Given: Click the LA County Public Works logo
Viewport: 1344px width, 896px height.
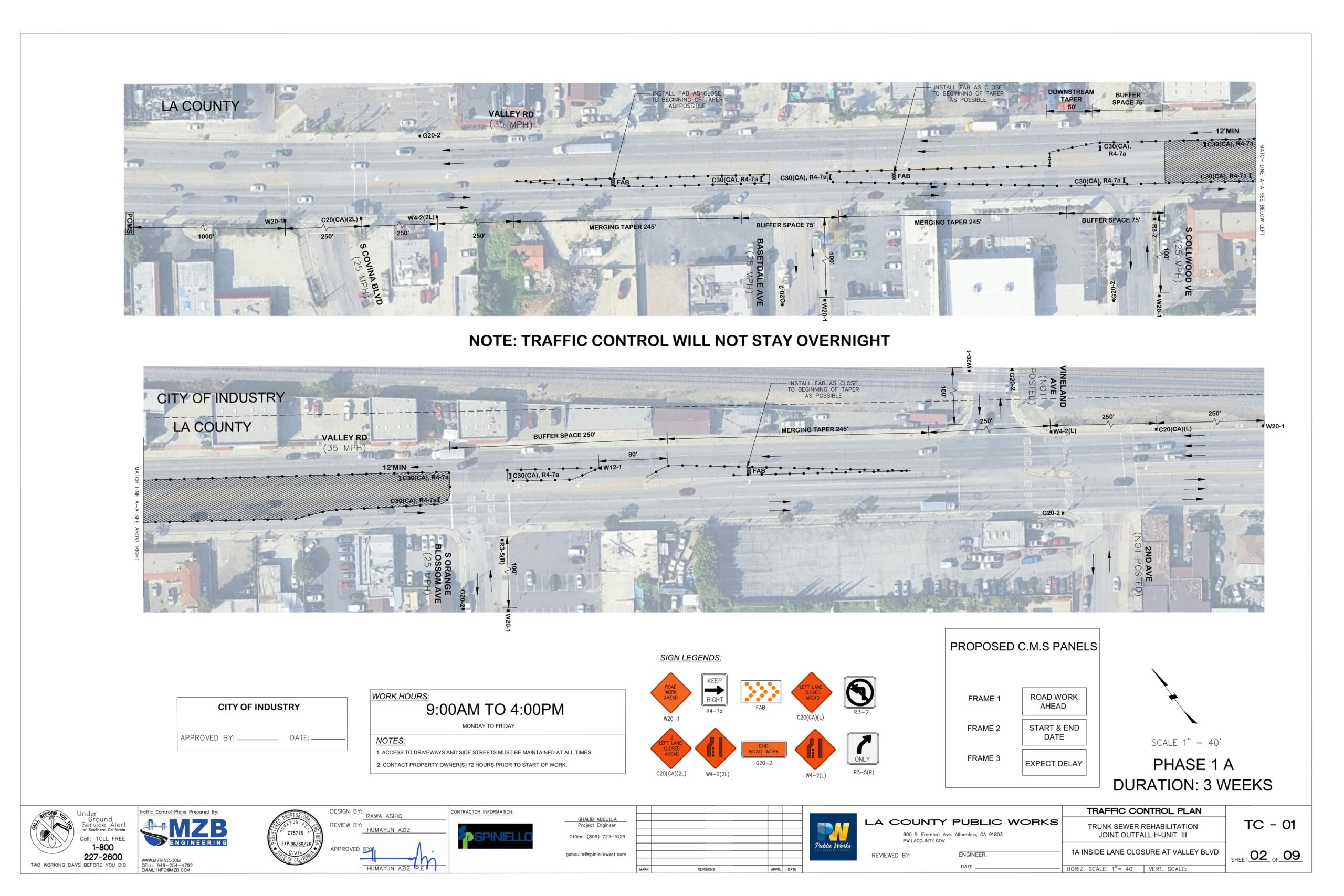Looking at the screenshot, I should [x=833, y=836].
